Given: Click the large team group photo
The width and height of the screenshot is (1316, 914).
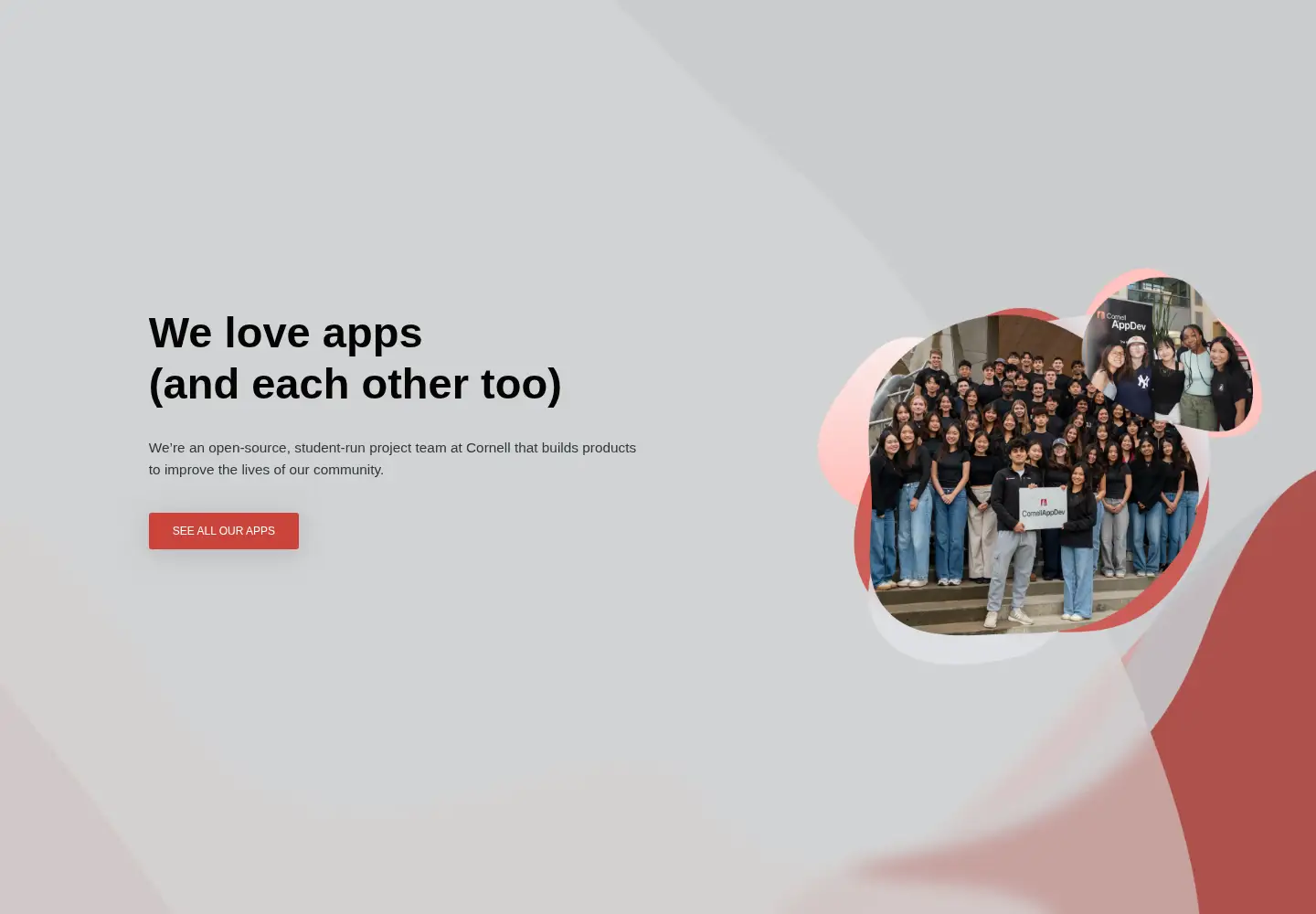Looking at the screenshot, I should (x=1033, y=475).
